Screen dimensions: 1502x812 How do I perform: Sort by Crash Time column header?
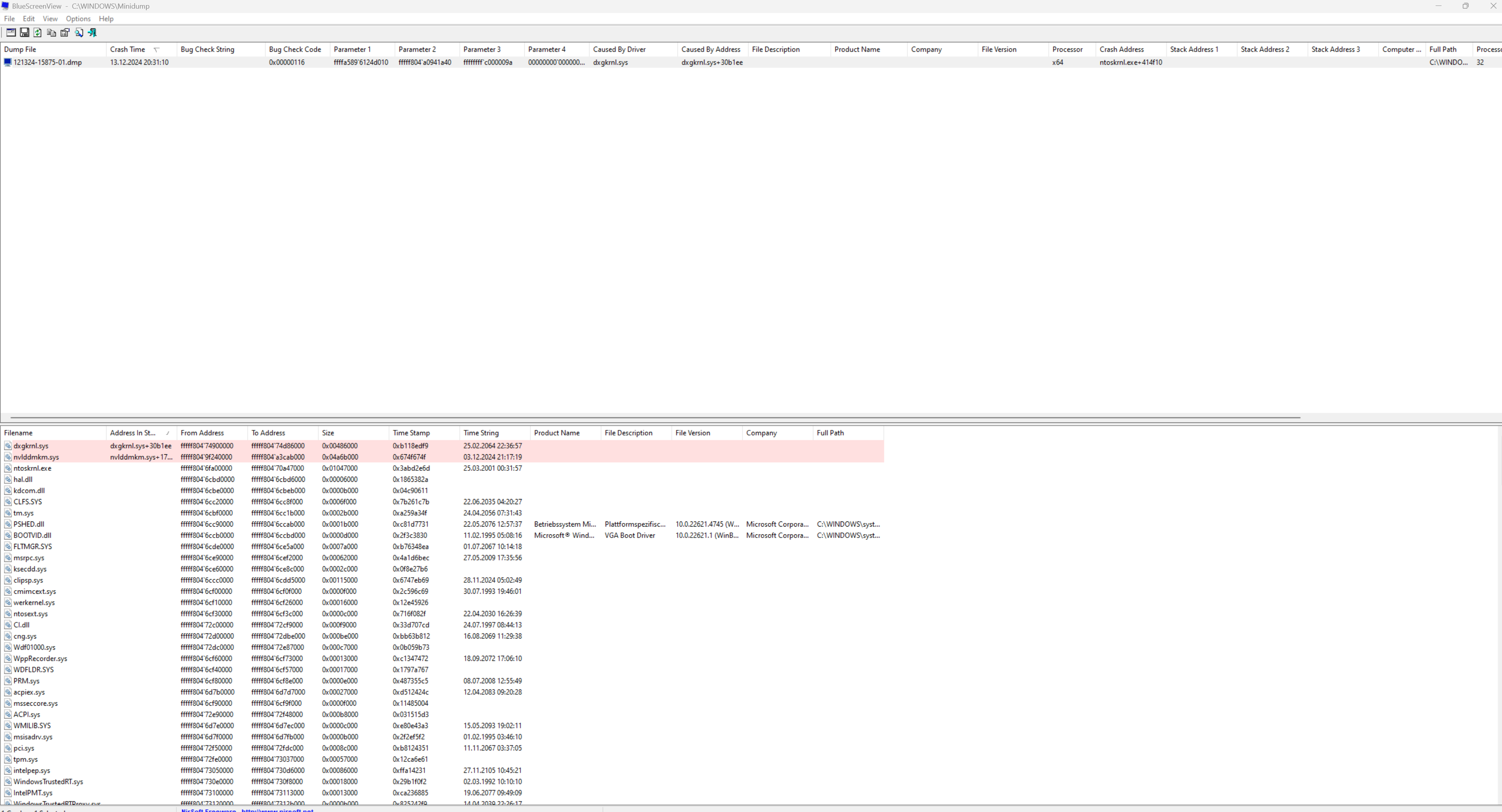(x=128, y=49)
